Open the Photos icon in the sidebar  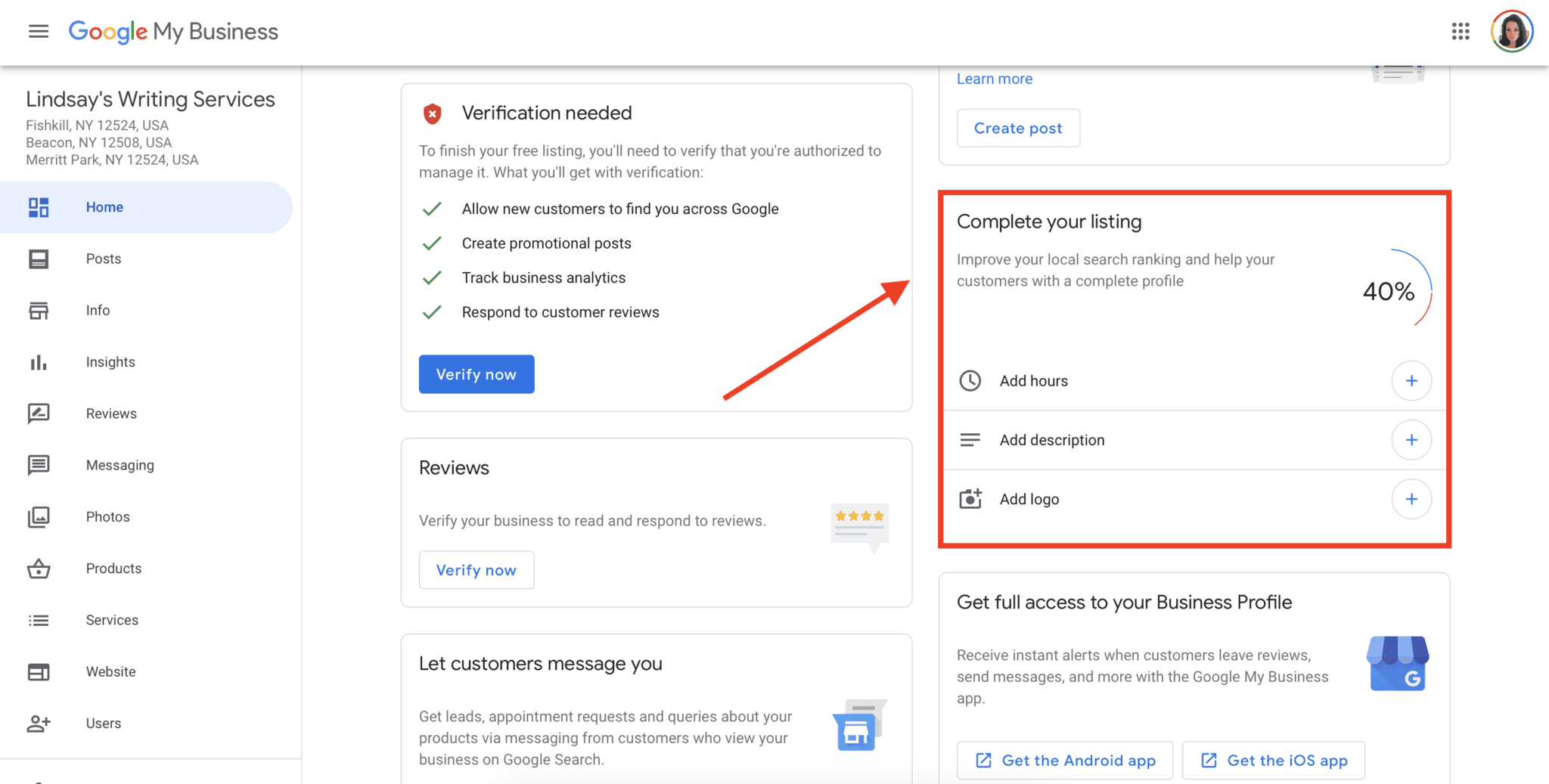coord(39,516)
